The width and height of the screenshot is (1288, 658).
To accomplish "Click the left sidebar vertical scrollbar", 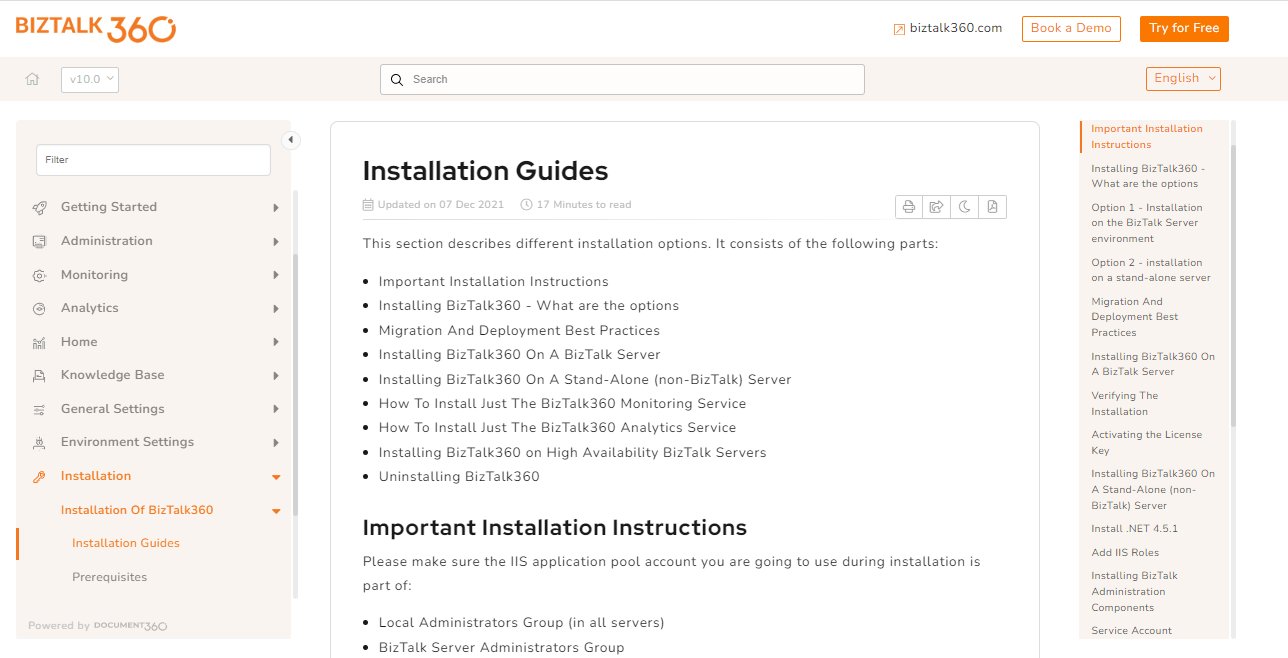I will (295, 384).
